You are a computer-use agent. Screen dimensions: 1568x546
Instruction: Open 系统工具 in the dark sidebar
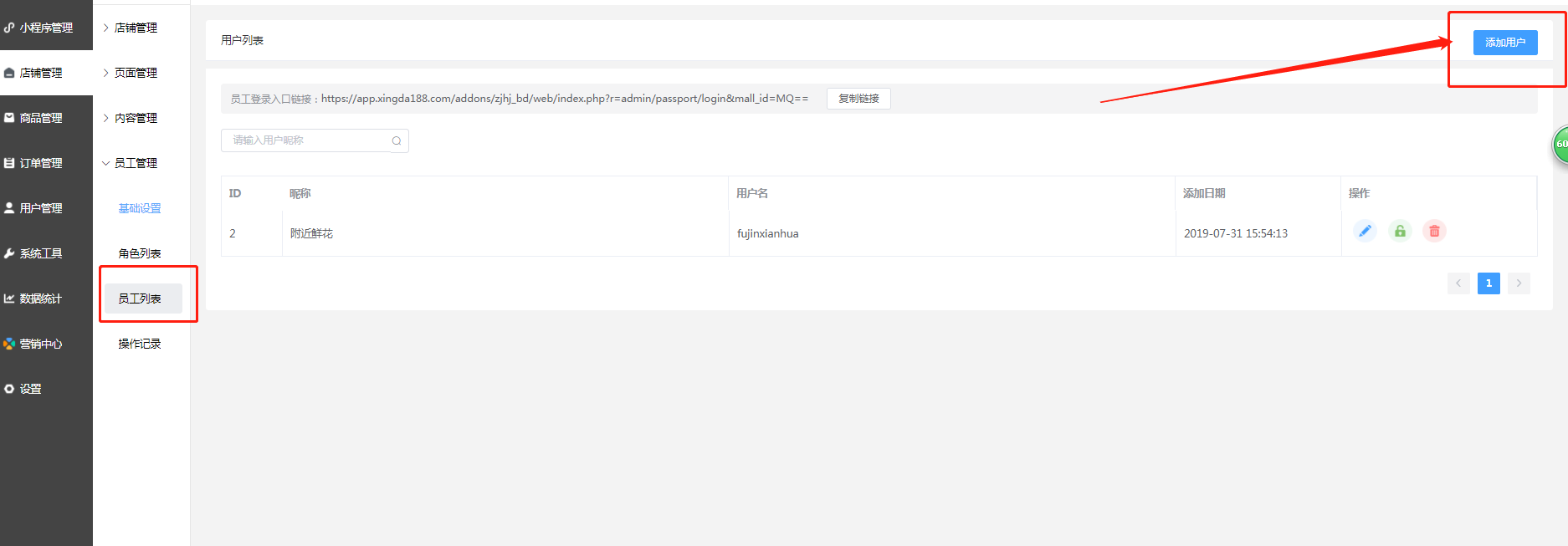point(46,253)
